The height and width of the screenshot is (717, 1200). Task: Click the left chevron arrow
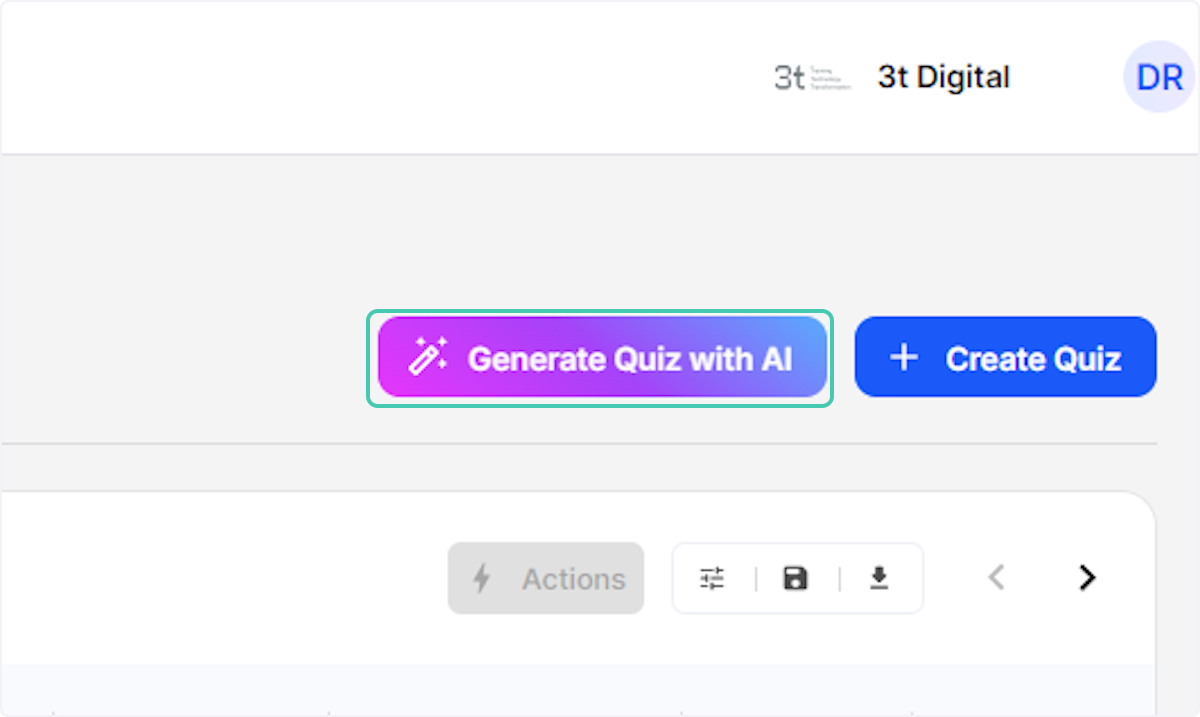(996, 578)
